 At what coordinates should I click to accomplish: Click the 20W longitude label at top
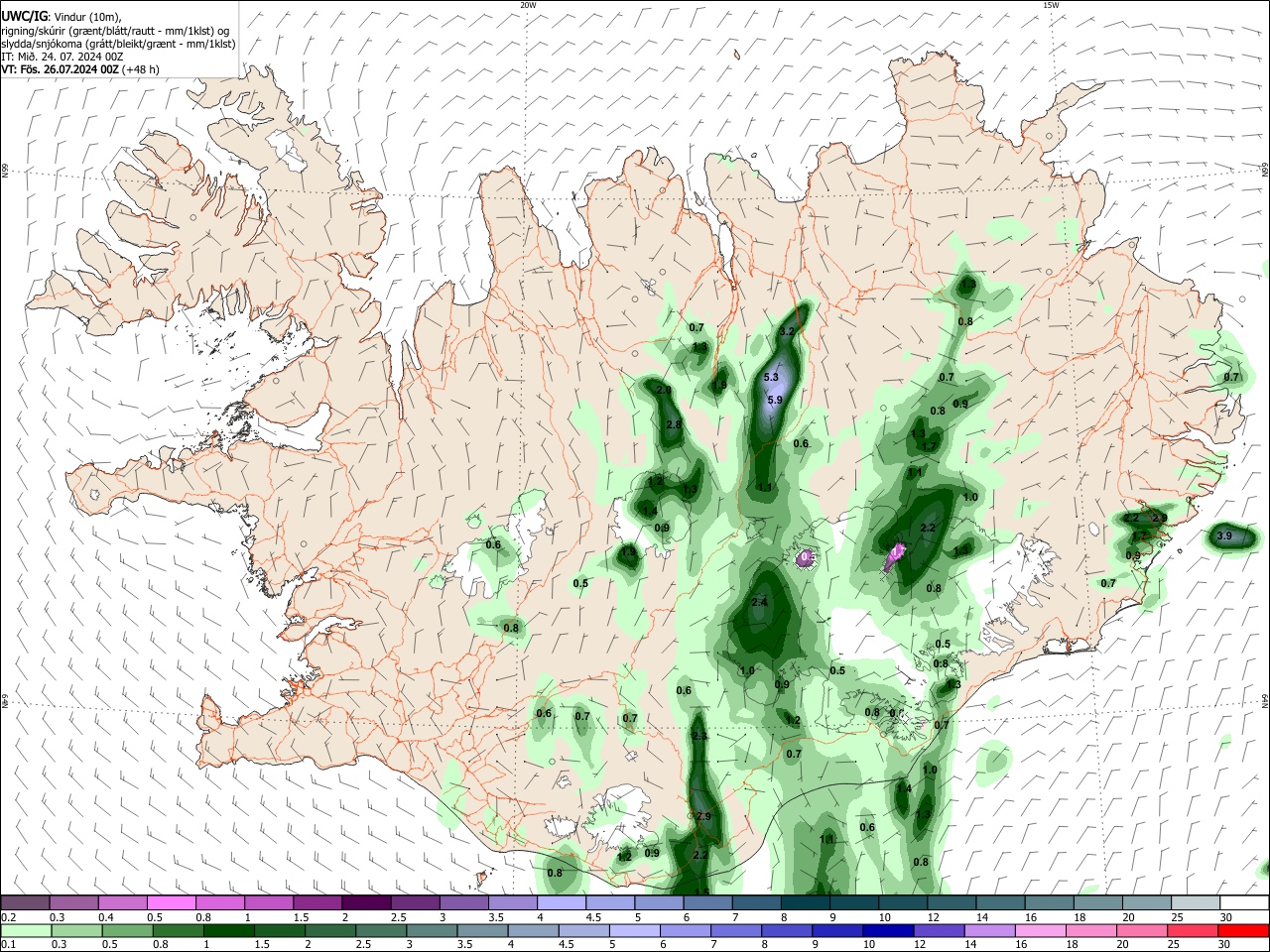click(x=528, y=5)
